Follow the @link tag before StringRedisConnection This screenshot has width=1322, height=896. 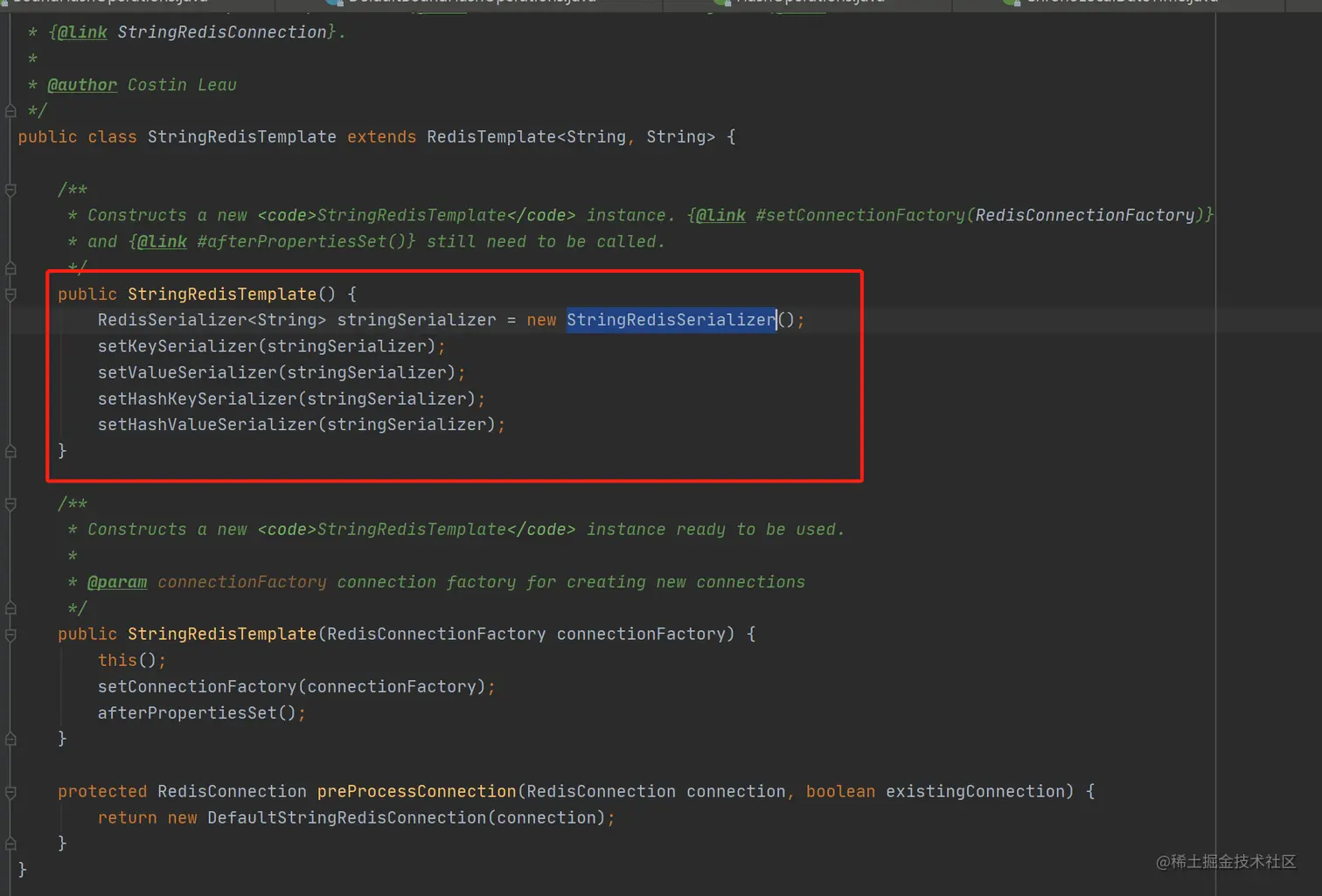[x=81, y=32]
